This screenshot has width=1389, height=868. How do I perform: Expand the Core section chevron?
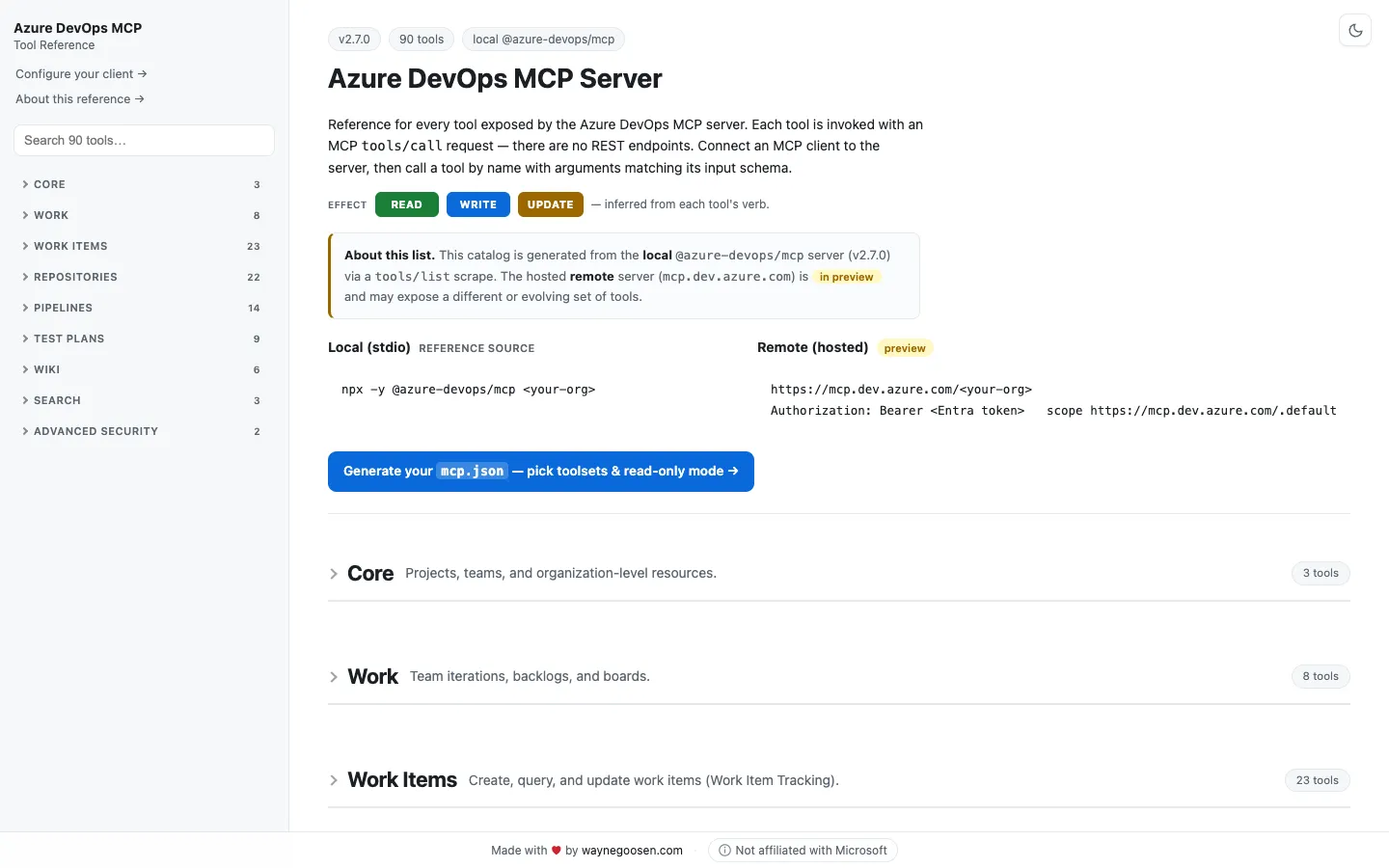(x=334, y=574)
